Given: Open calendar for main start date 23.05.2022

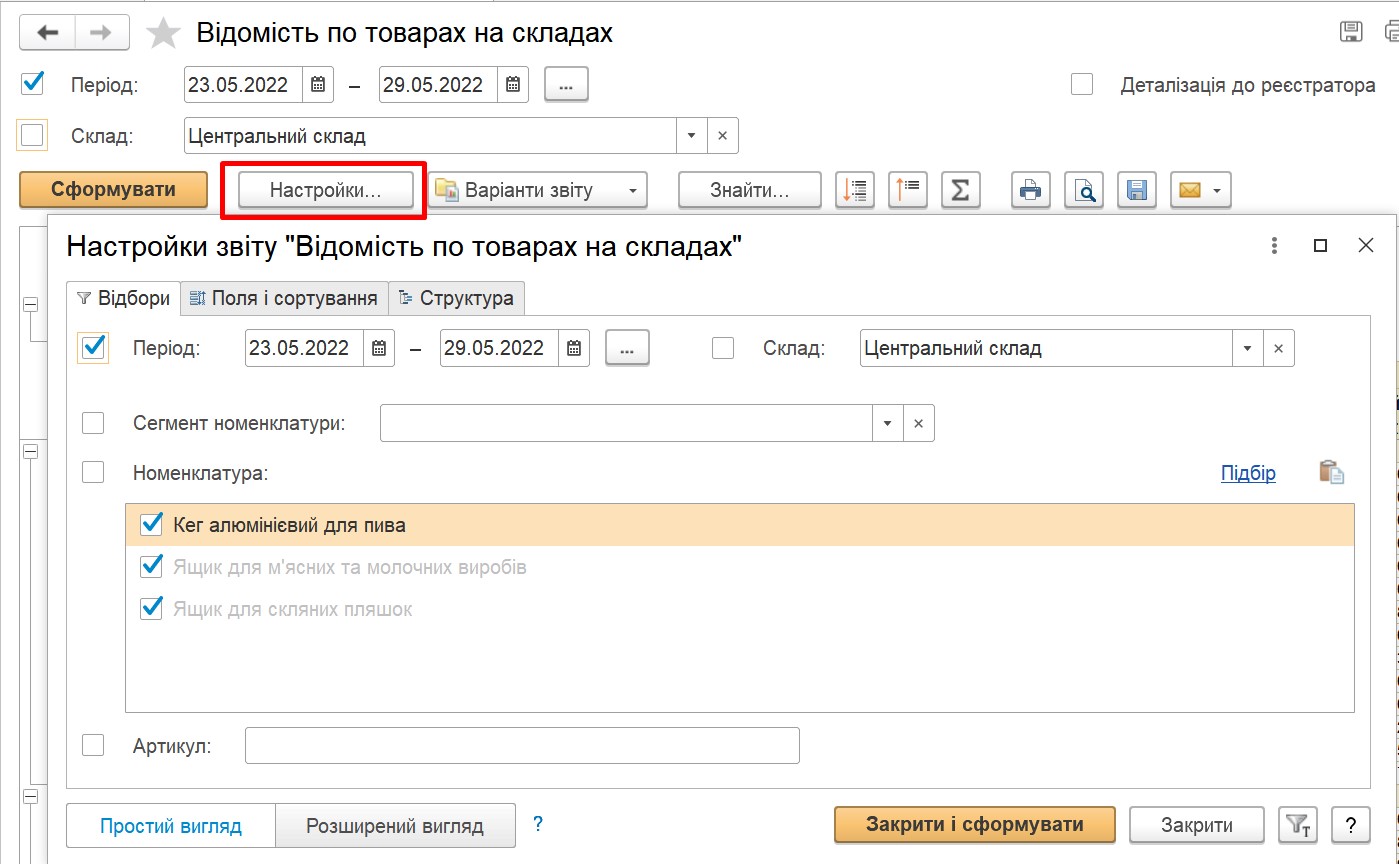Looking at the screenshot, I should pos(318,85).
